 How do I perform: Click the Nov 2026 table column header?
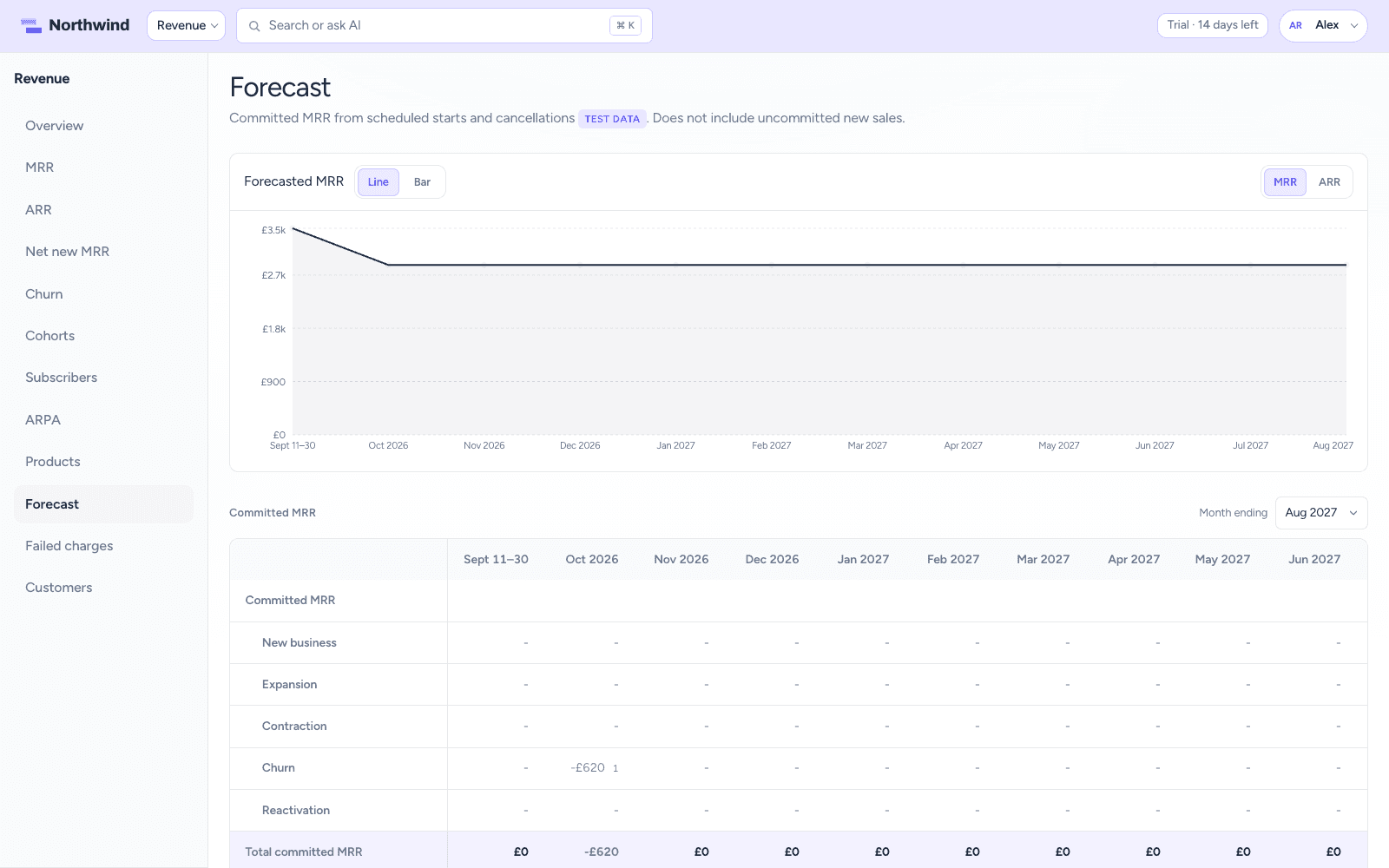(x=681, y=560)
